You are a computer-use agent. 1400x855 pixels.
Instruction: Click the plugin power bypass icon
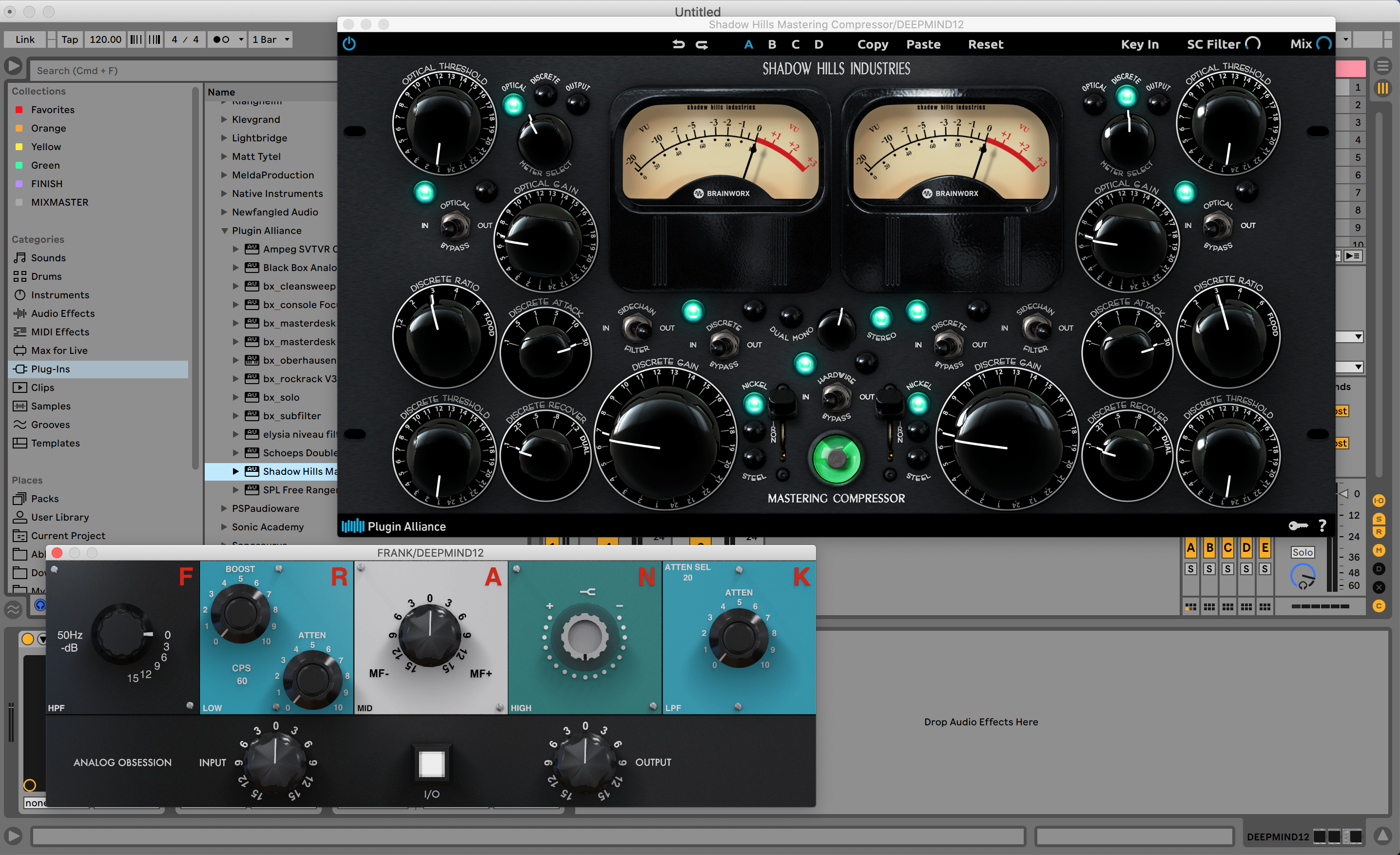(349, 44)
